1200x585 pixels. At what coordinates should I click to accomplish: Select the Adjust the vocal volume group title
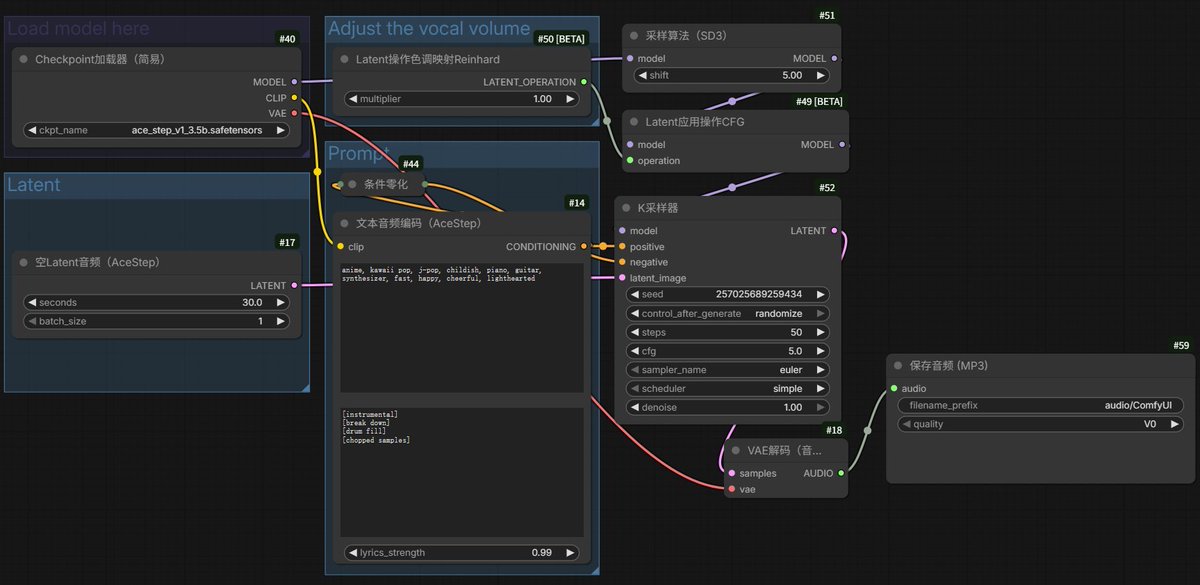click(429, 28)
